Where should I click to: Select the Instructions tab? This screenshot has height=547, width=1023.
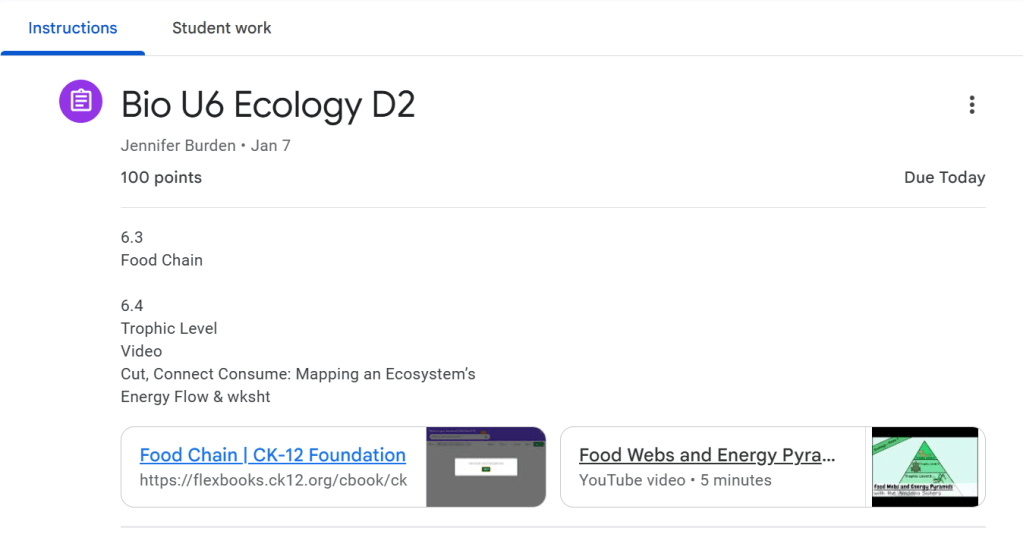(72, 28)
